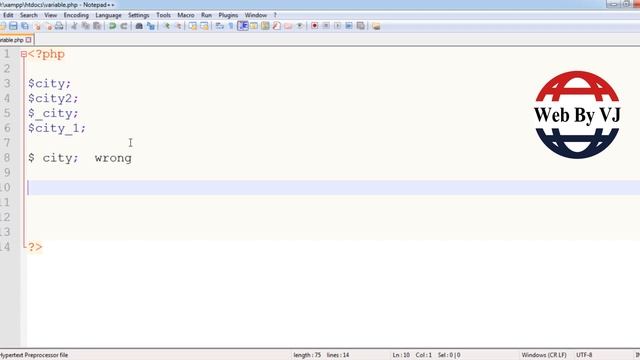640x360 pixels.
Task: Click the Redo arrow icon
Action: point(124,26)
